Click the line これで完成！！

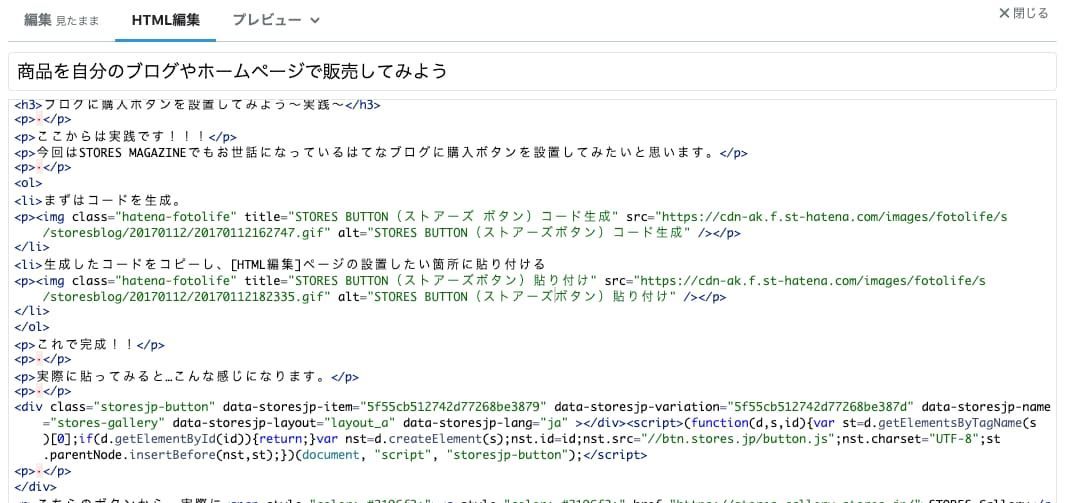coord(90,344)
